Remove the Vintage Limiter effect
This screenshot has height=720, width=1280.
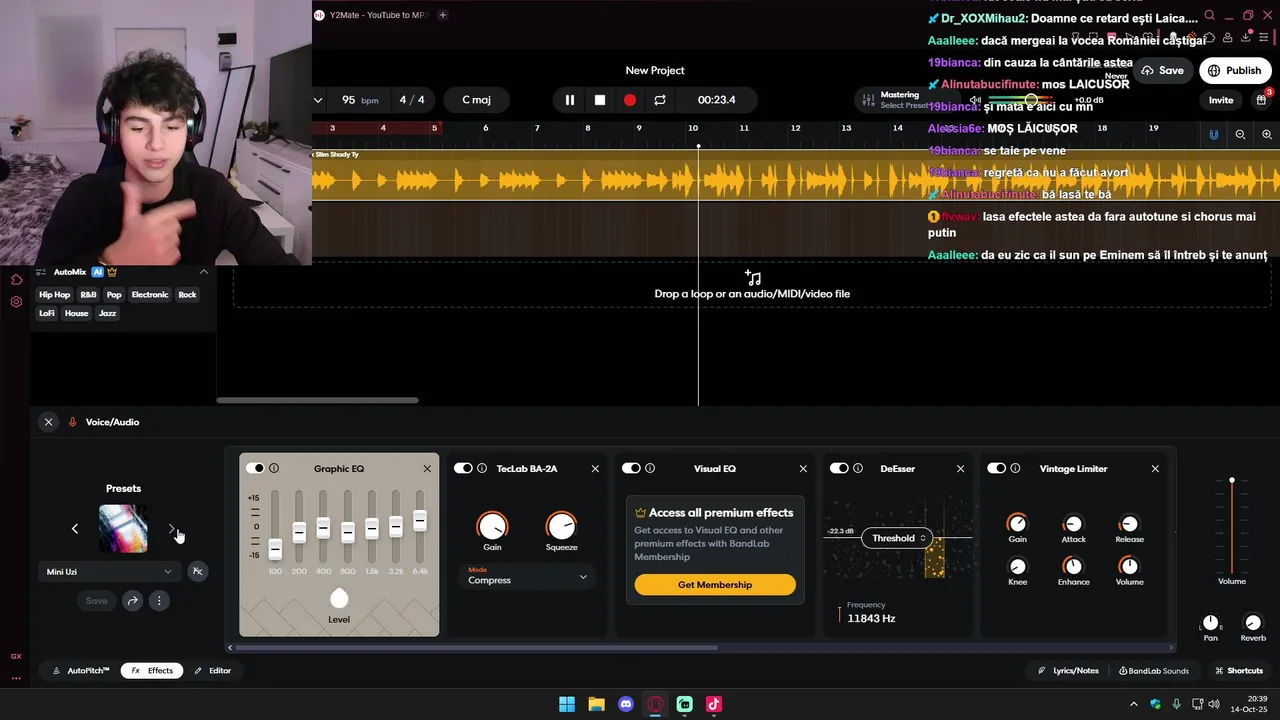tap(1155, 469)
